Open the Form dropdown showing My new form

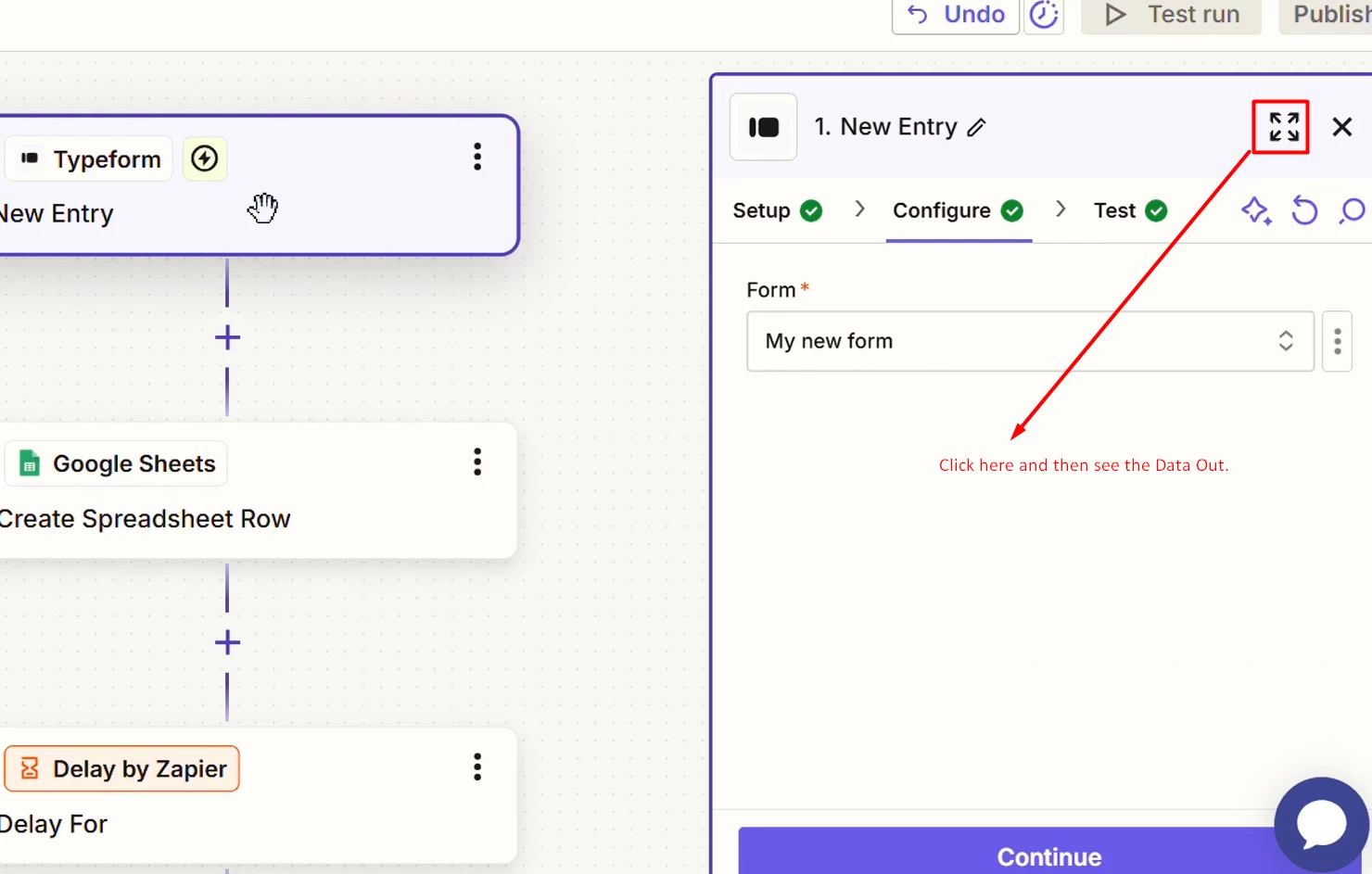click(x=1030, y=341)
